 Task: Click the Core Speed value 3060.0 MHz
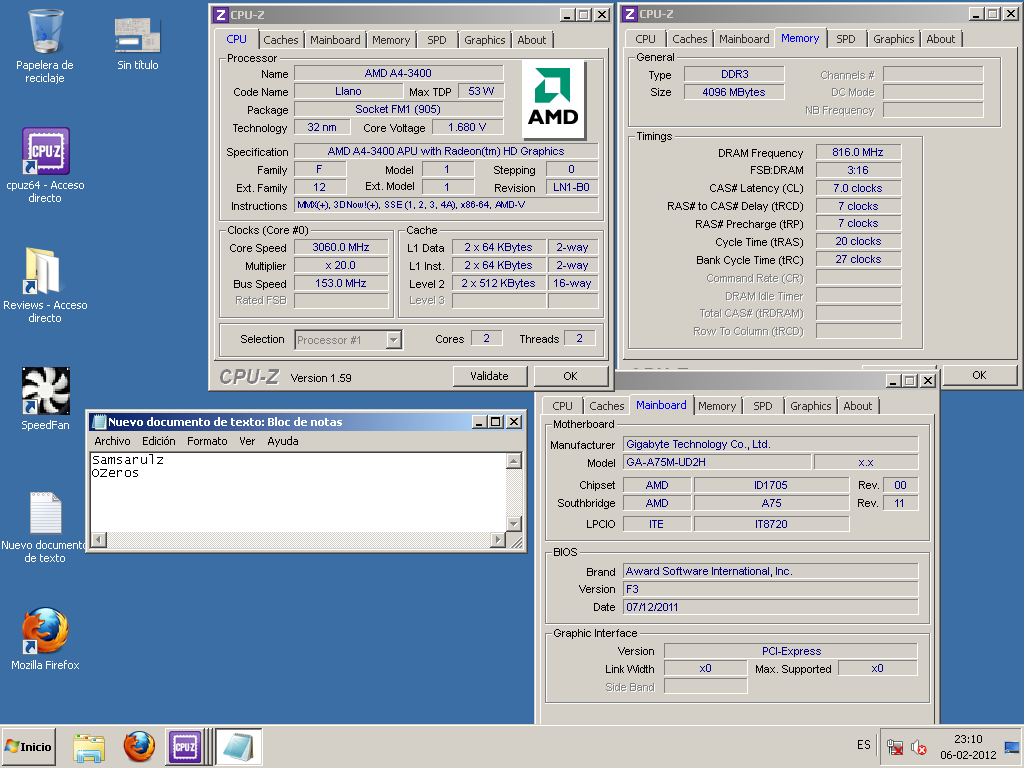click(x=341, y=248)
